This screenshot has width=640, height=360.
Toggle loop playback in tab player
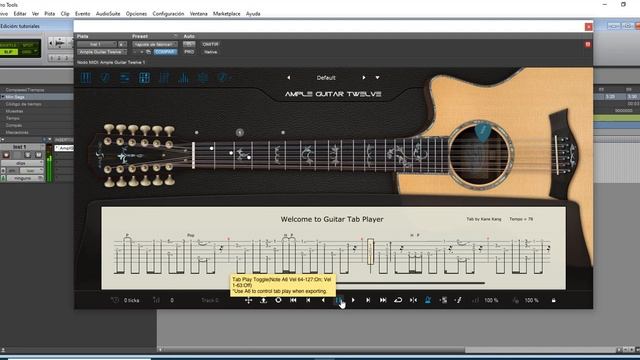coord(398,300)
